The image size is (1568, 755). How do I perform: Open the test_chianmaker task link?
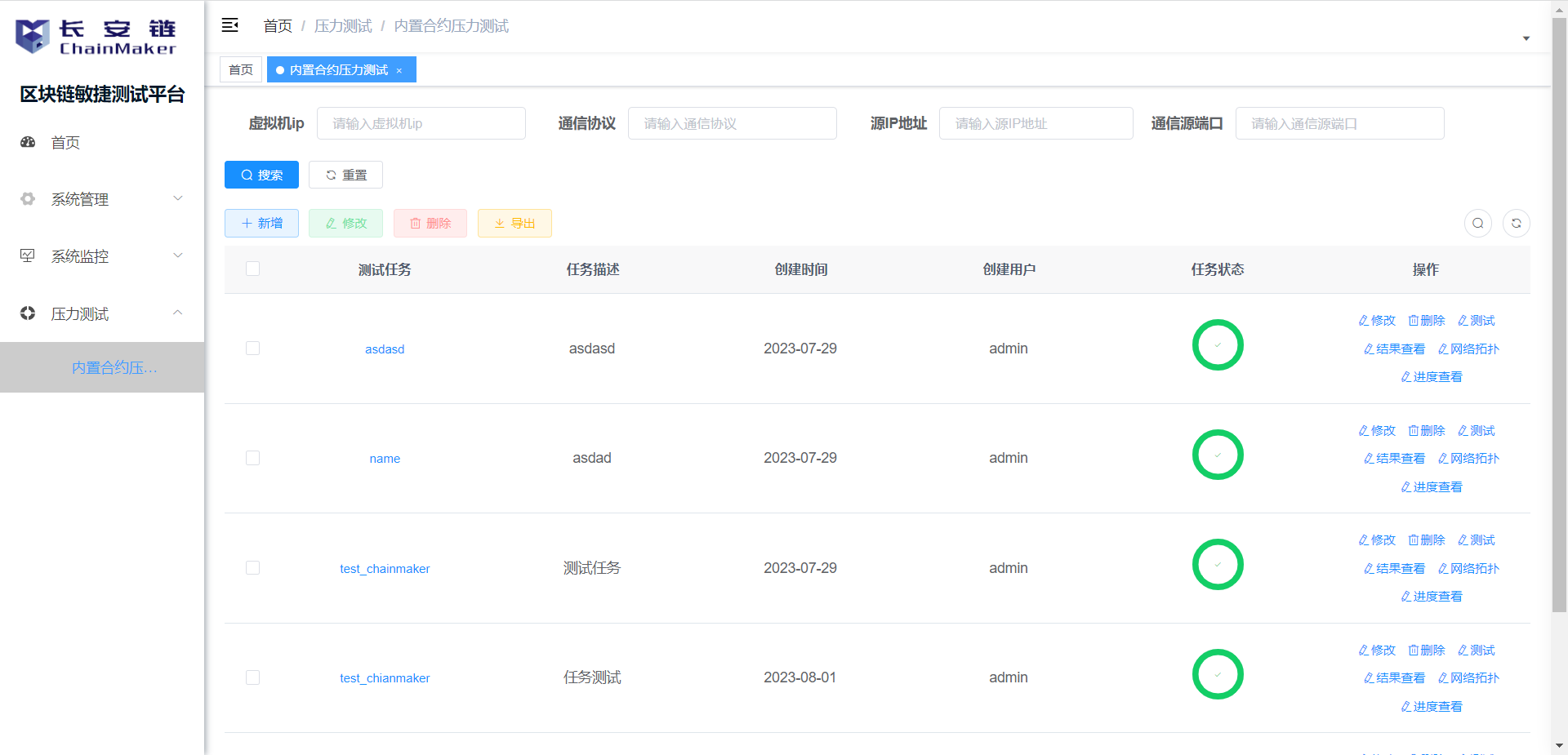[x=385, y=678]
